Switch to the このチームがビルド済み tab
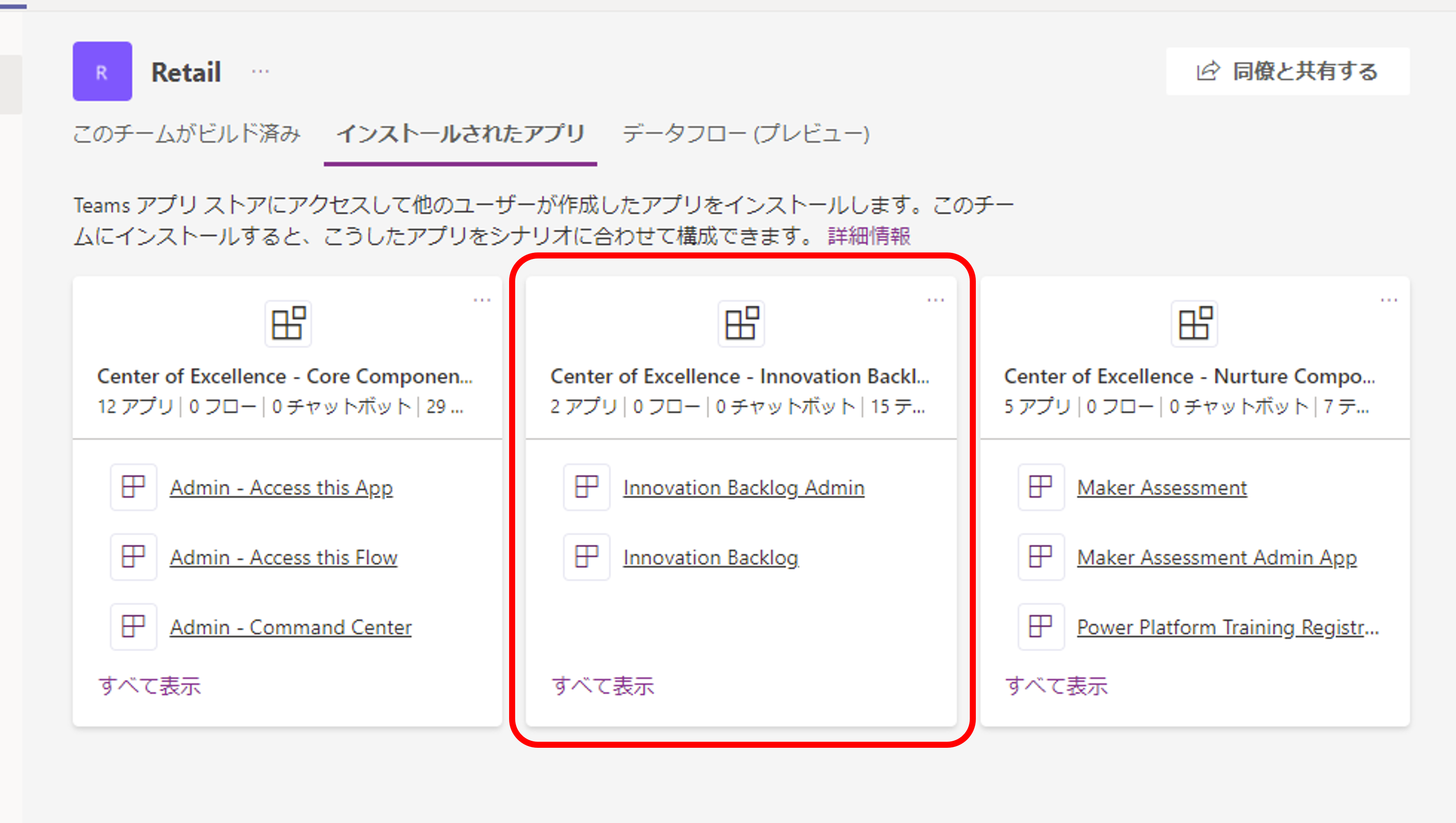Viewport: 1456px width, 823px height. [187, 134]
